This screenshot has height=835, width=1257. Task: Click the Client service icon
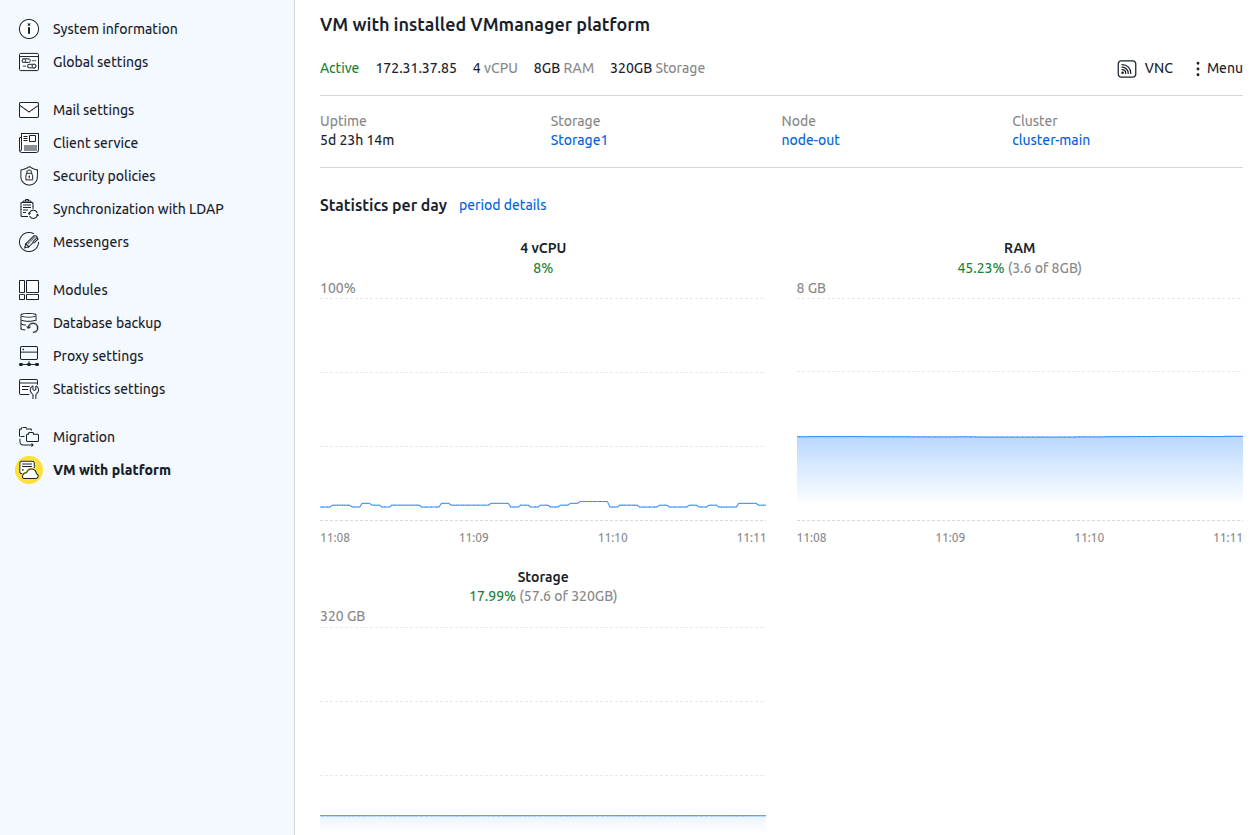(29, 143)
